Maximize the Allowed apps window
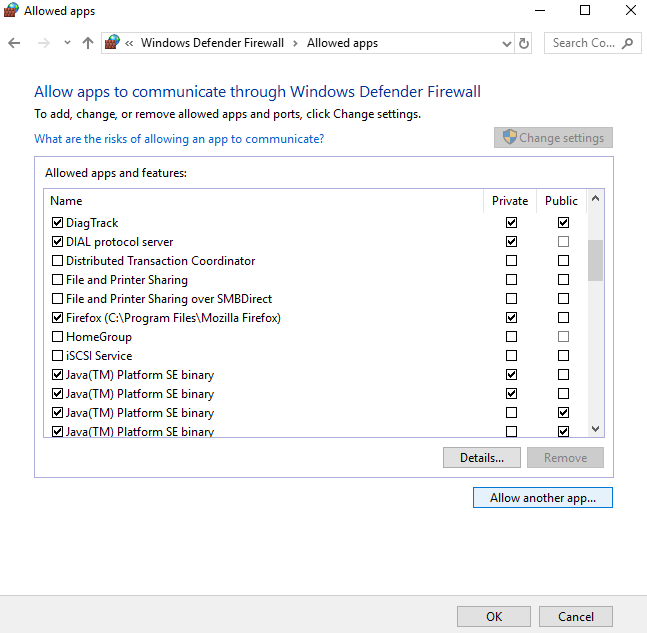The height and width of the screenshot is (633, 647). point(585,10)
